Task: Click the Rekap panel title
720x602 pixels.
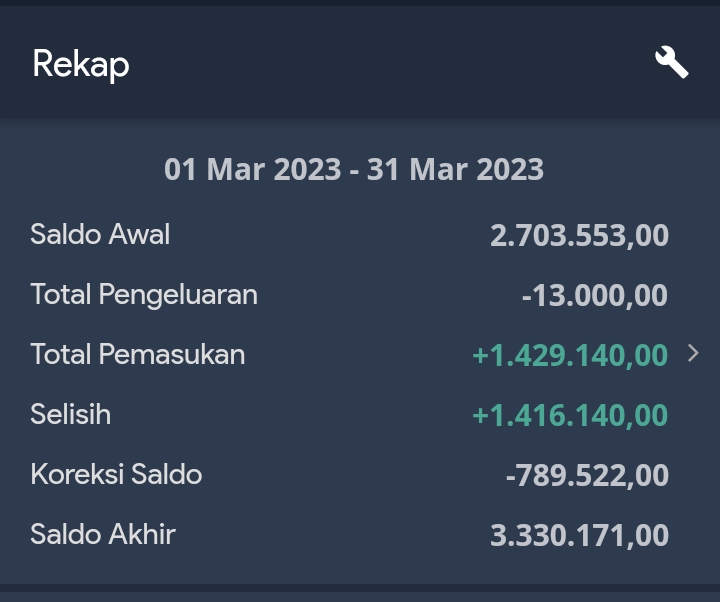Action: (x=81, y=64)
